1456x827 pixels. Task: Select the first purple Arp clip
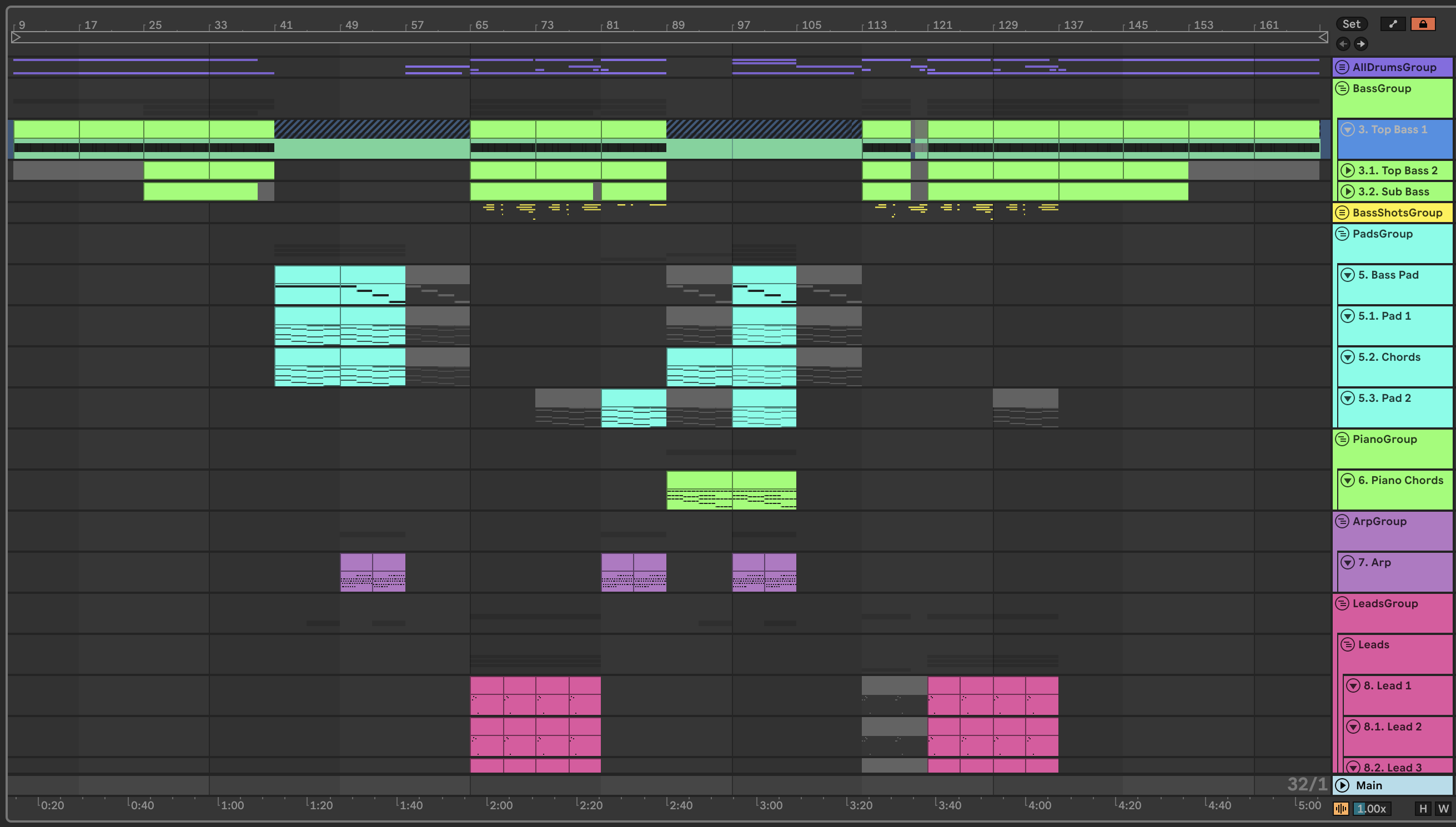point(356,573)
